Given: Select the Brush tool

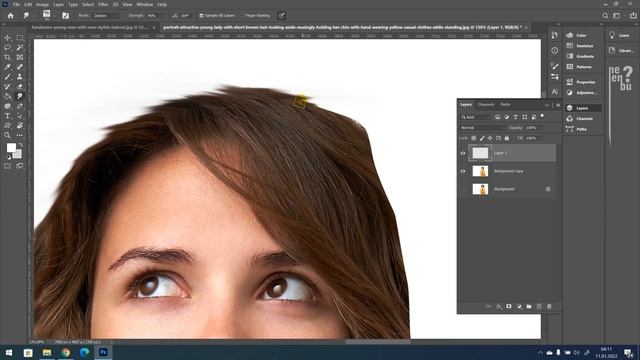Looking at the screenshot, I should tap(7, 77).
